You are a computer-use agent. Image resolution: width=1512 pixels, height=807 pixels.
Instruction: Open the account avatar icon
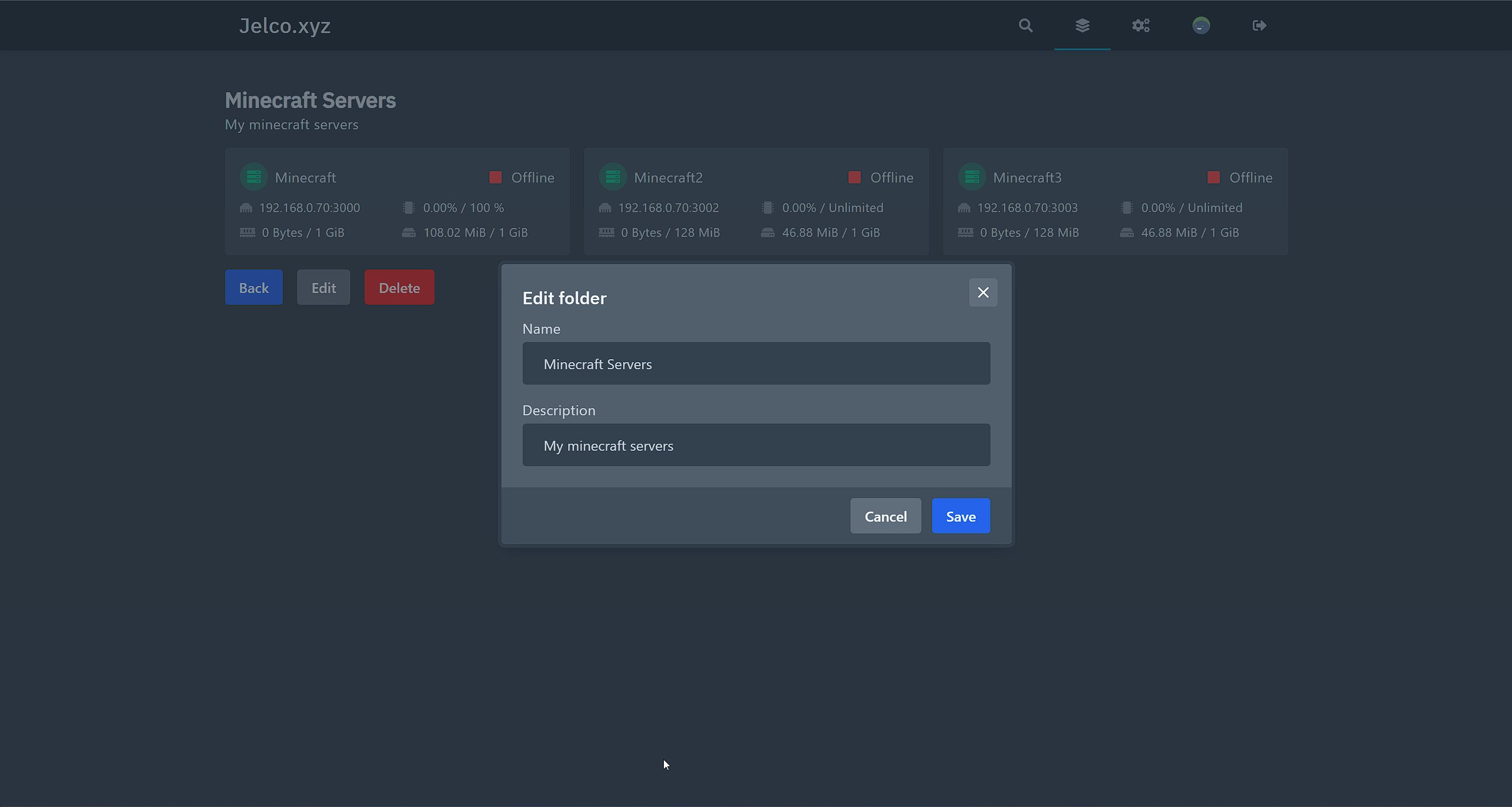[1201, 25]
